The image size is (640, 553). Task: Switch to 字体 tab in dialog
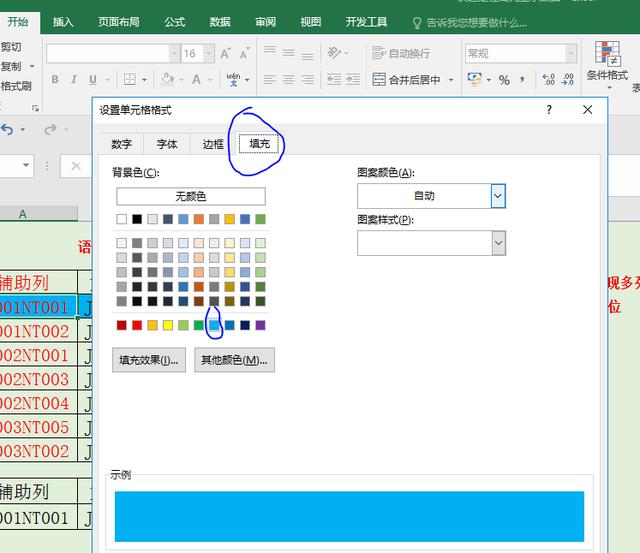click(x=167, y=144)
